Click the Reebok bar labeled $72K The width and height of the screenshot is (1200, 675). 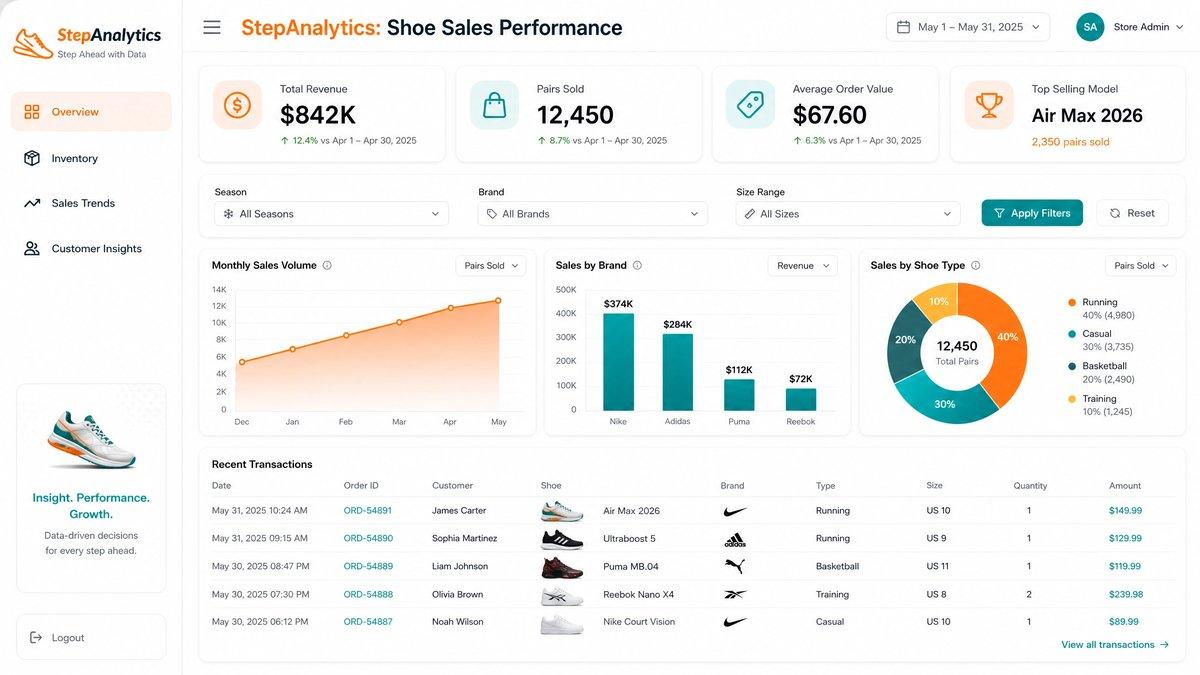801,399
